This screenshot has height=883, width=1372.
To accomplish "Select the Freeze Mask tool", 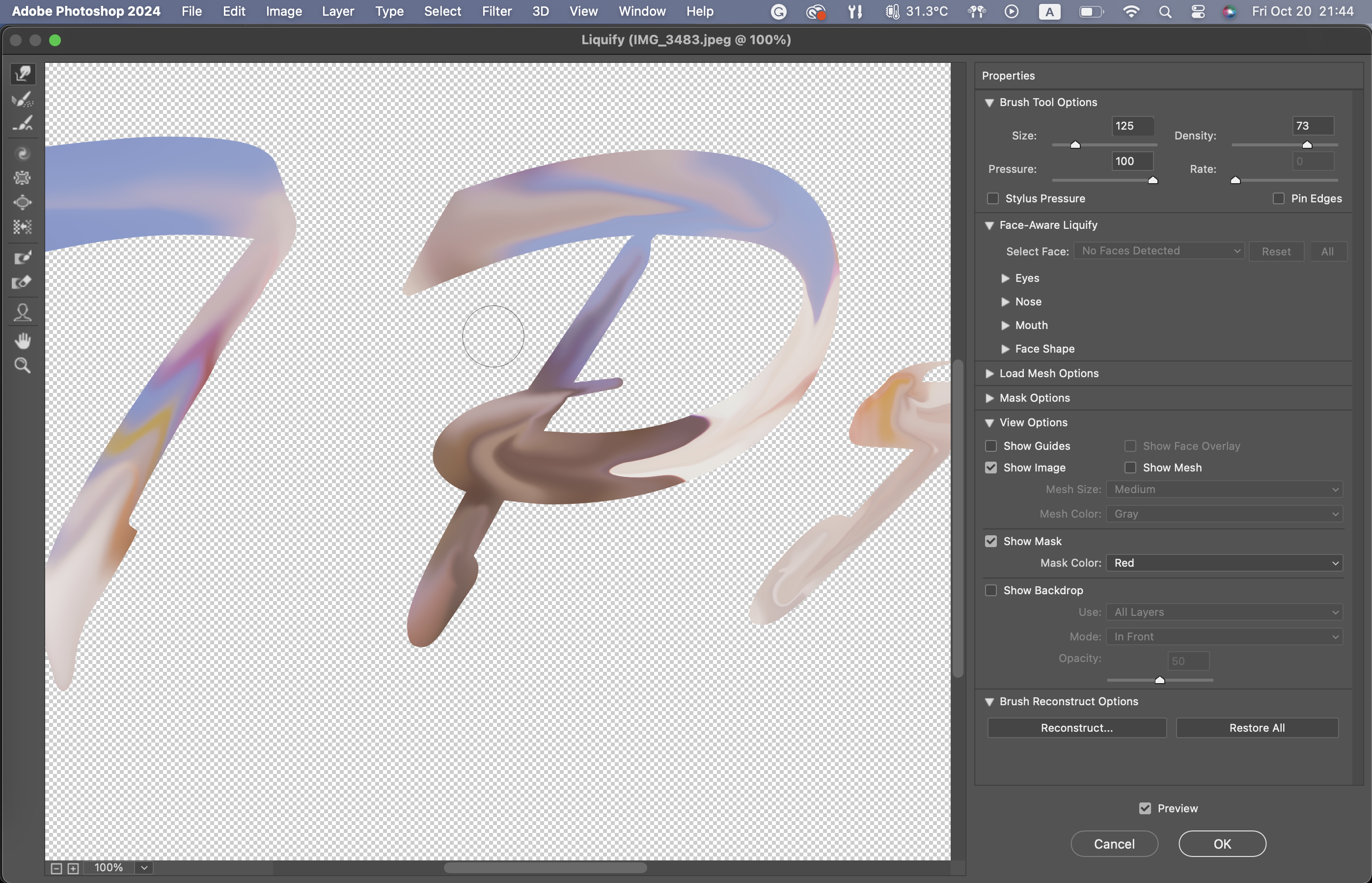I will pos(23,257).
